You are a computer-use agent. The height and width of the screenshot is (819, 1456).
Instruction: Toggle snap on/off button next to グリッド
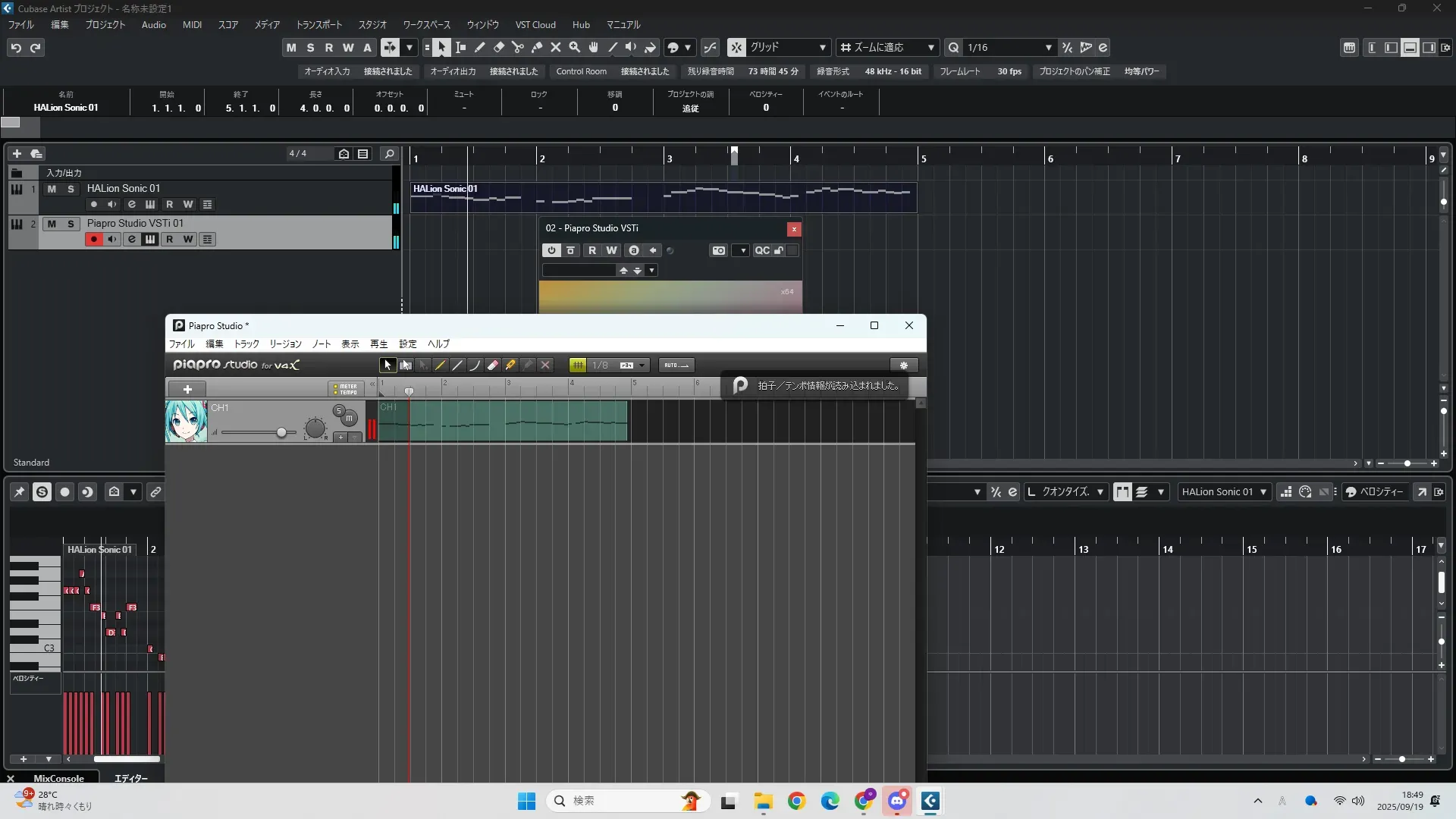coord(736,48)
